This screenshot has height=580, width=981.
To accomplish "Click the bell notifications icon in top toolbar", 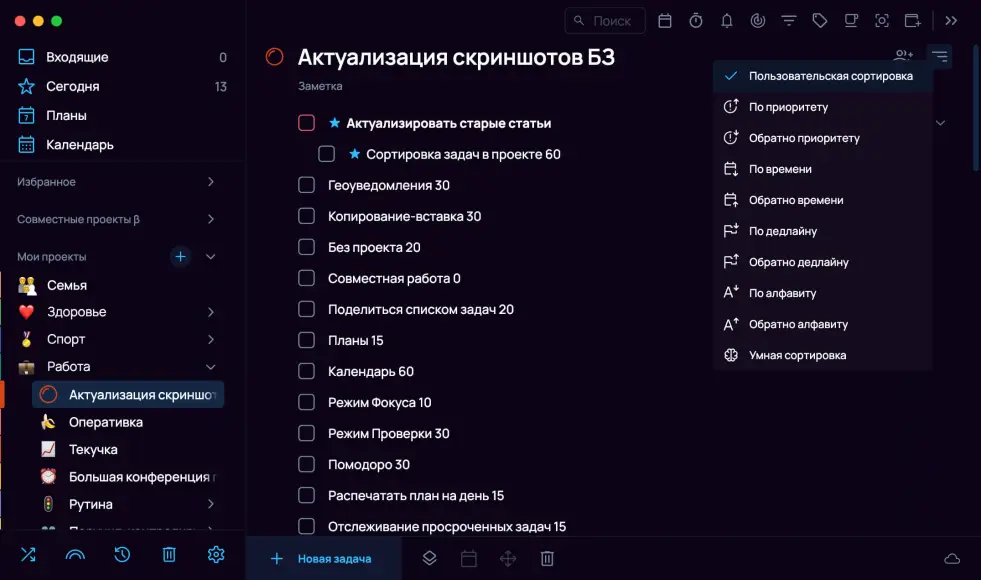I will pos(727,21).
